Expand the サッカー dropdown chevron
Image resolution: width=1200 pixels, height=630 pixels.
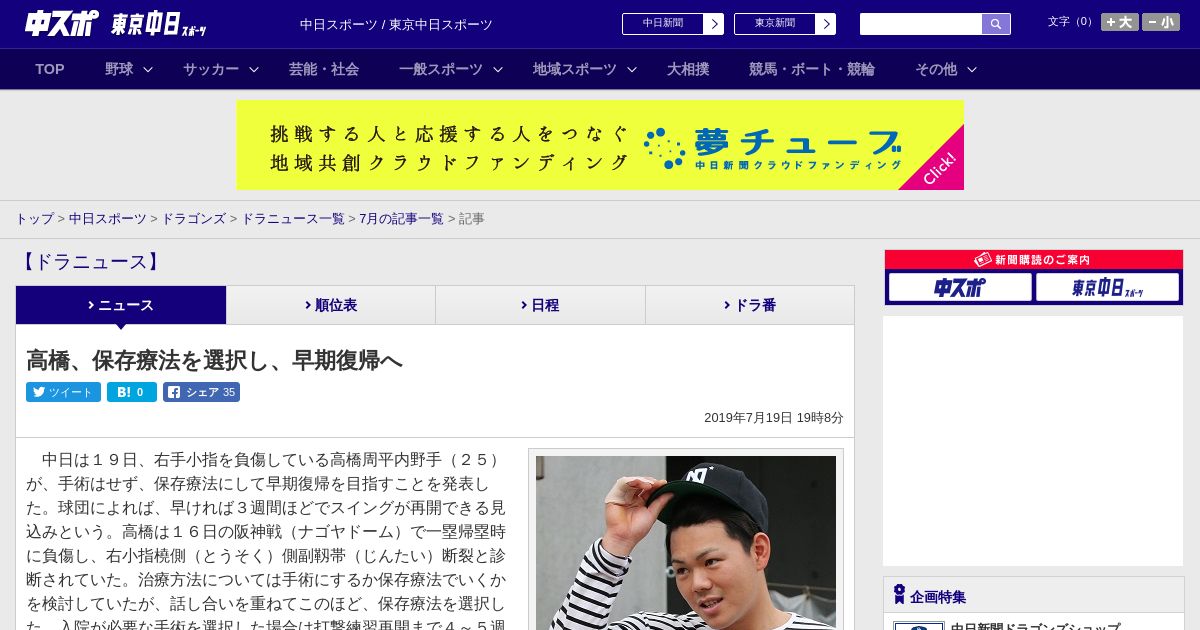click(254, 69)
